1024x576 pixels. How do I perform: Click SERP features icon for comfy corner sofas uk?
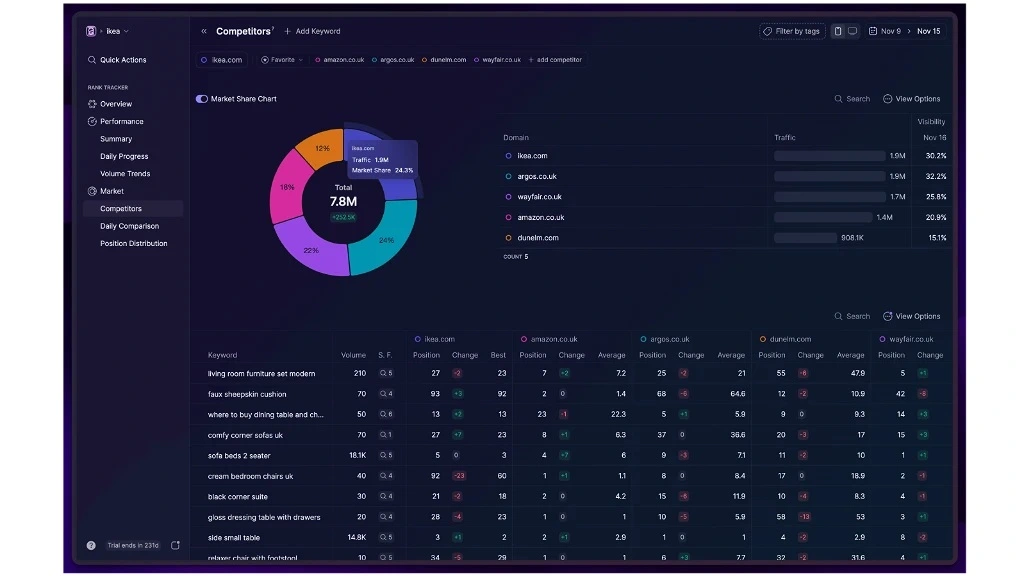coord(387,435)
